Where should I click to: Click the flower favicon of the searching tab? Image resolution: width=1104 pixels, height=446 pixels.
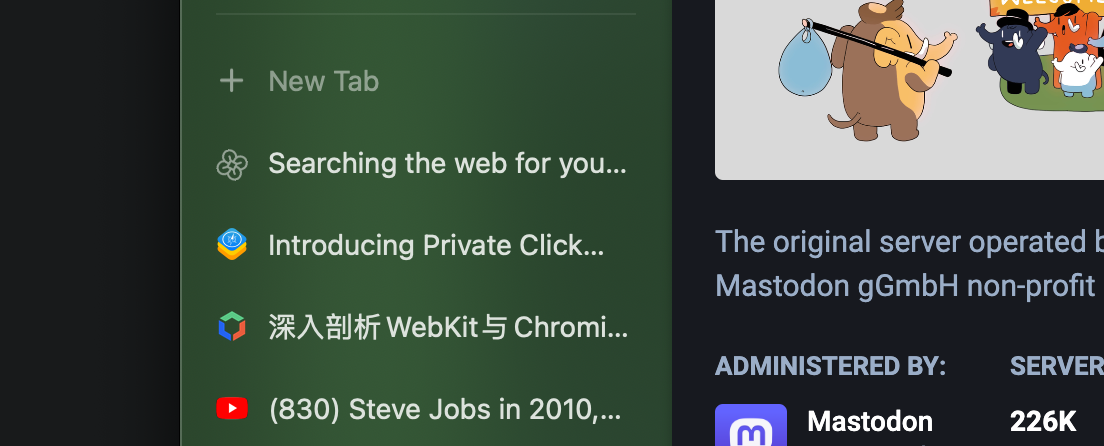tap(232, 164)
